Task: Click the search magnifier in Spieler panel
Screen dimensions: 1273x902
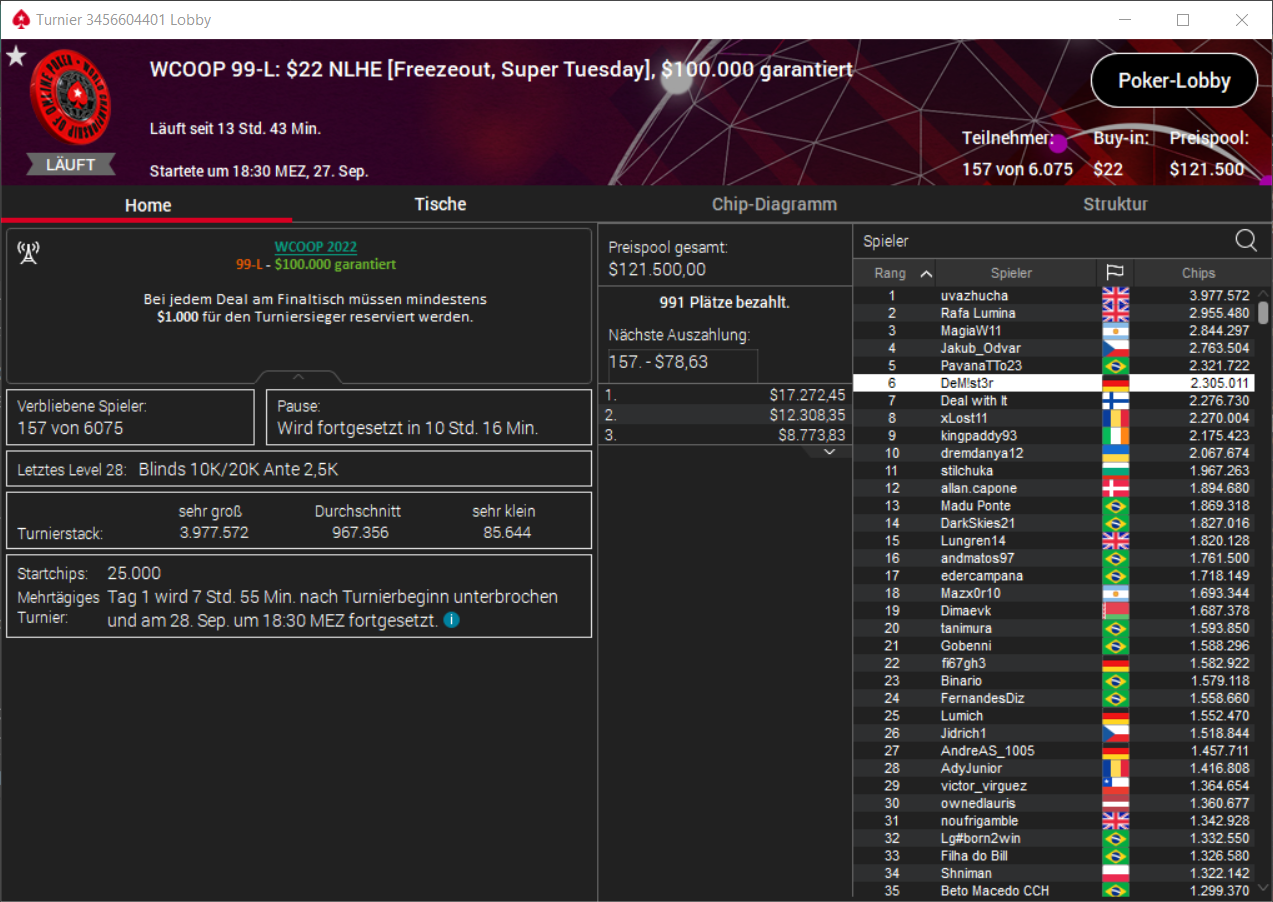Action: [1246, 240]
